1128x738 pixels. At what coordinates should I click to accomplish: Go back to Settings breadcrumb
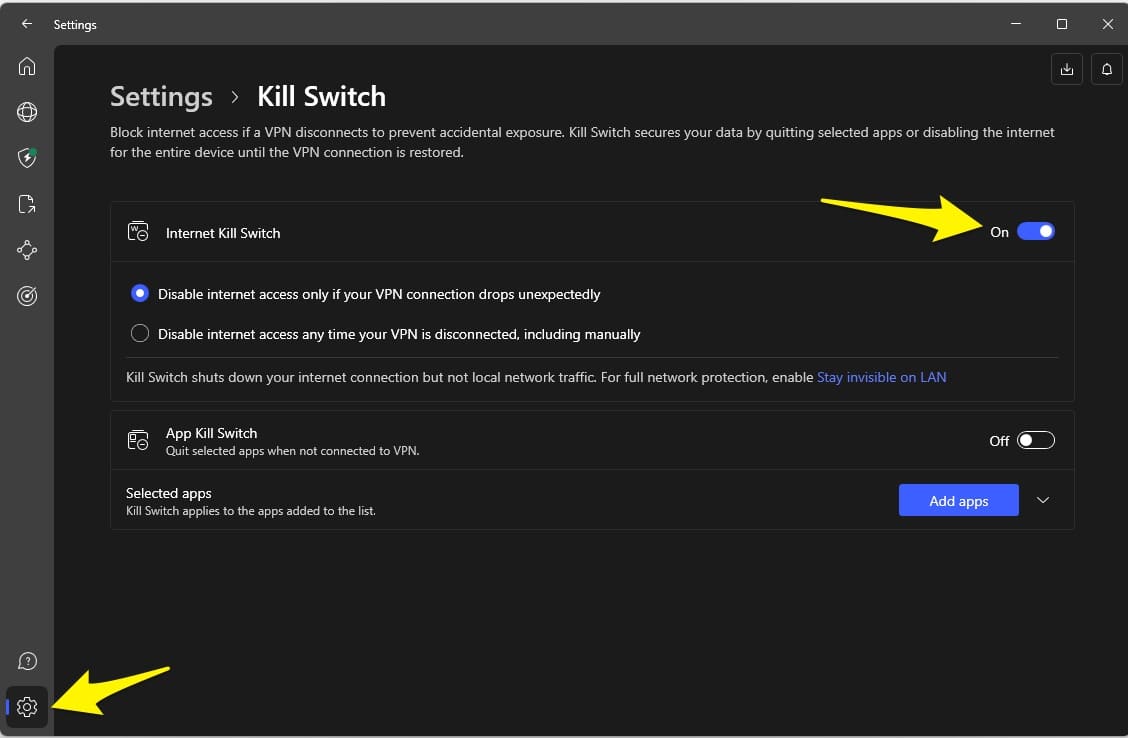(x=161, y=96)
